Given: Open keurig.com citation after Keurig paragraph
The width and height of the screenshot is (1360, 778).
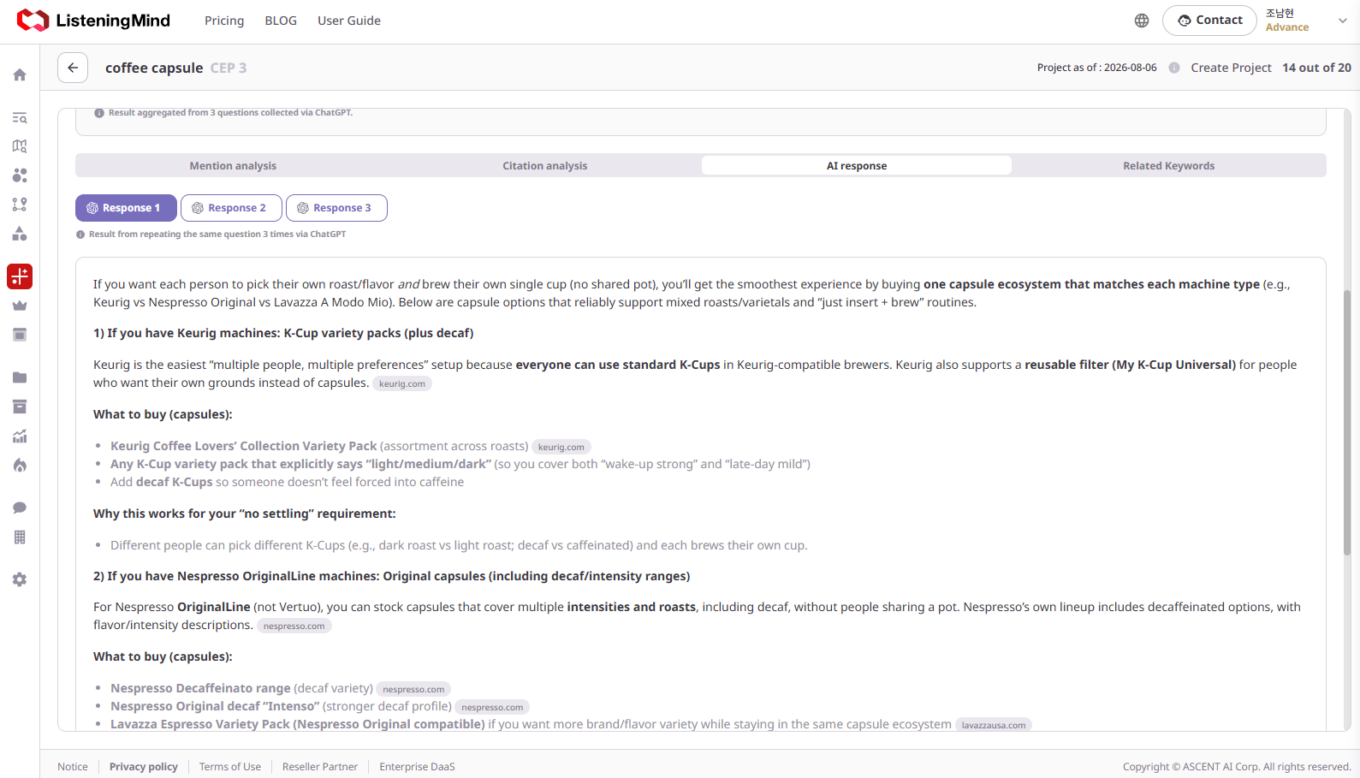Looking at the screenshot, I should [x=402, y=383].
